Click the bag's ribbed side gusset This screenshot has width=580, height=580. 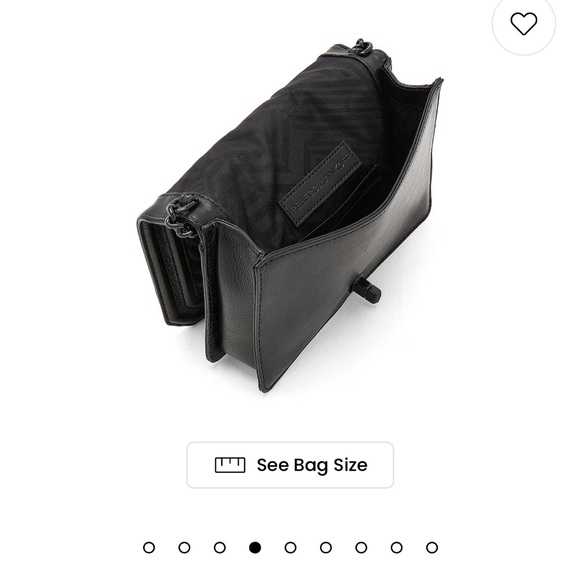(170, 270)
